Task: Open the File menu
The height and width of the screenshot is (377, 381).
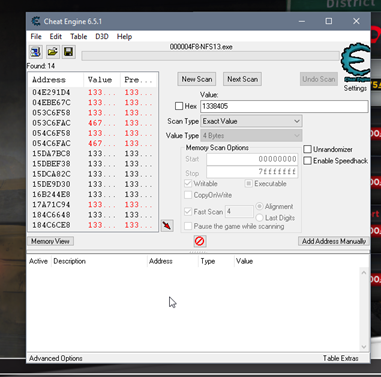Action: (36, 37)
